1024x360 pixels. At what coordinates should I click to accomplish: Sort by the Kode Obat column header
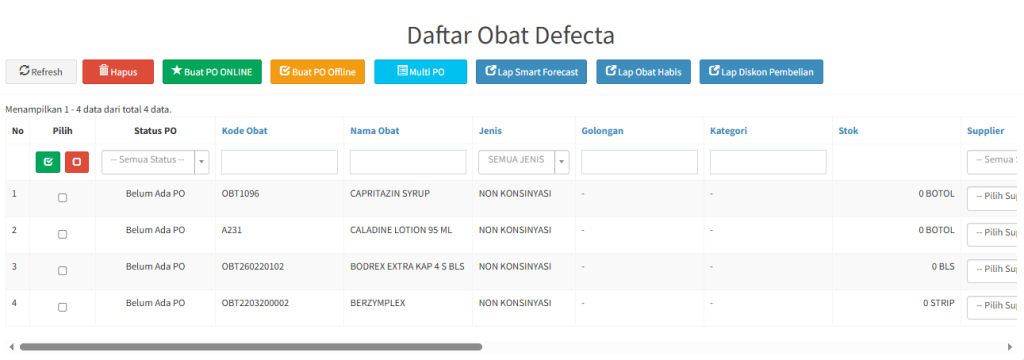pyautogui.click(x=244, y=131)
